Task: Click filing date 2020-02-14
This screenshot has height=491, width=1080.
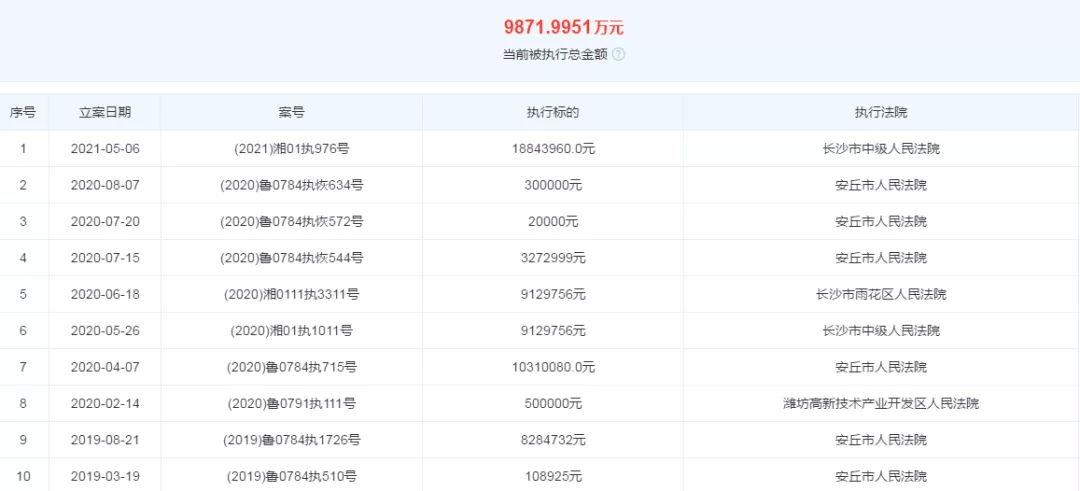Action: point(105,404)
